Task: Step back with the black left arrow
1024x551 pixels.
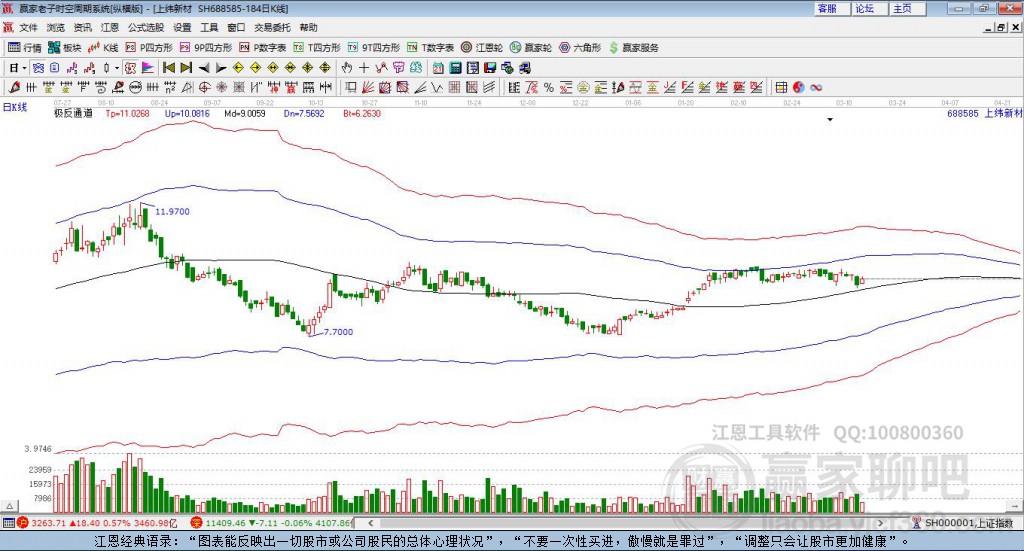Action: coord(204,68)
